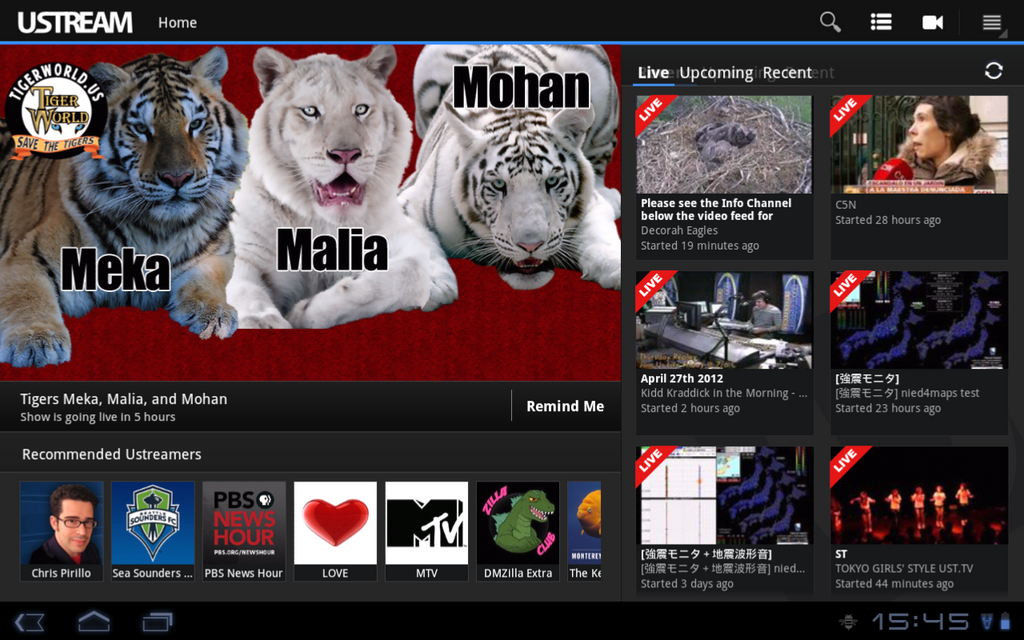Tap Remind Me for the tigers show
1024x640 pixels.
[x=563, y=406]
